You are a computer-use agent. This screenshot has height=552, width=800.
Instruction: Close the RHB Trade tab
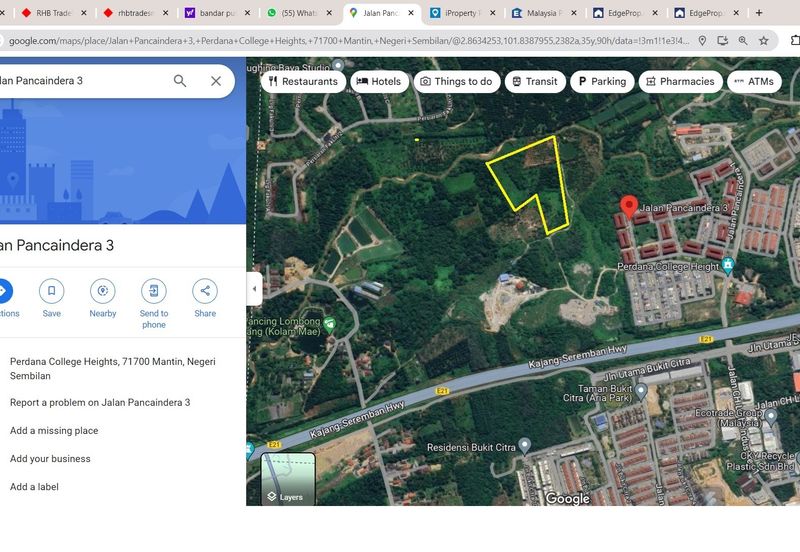84,13
